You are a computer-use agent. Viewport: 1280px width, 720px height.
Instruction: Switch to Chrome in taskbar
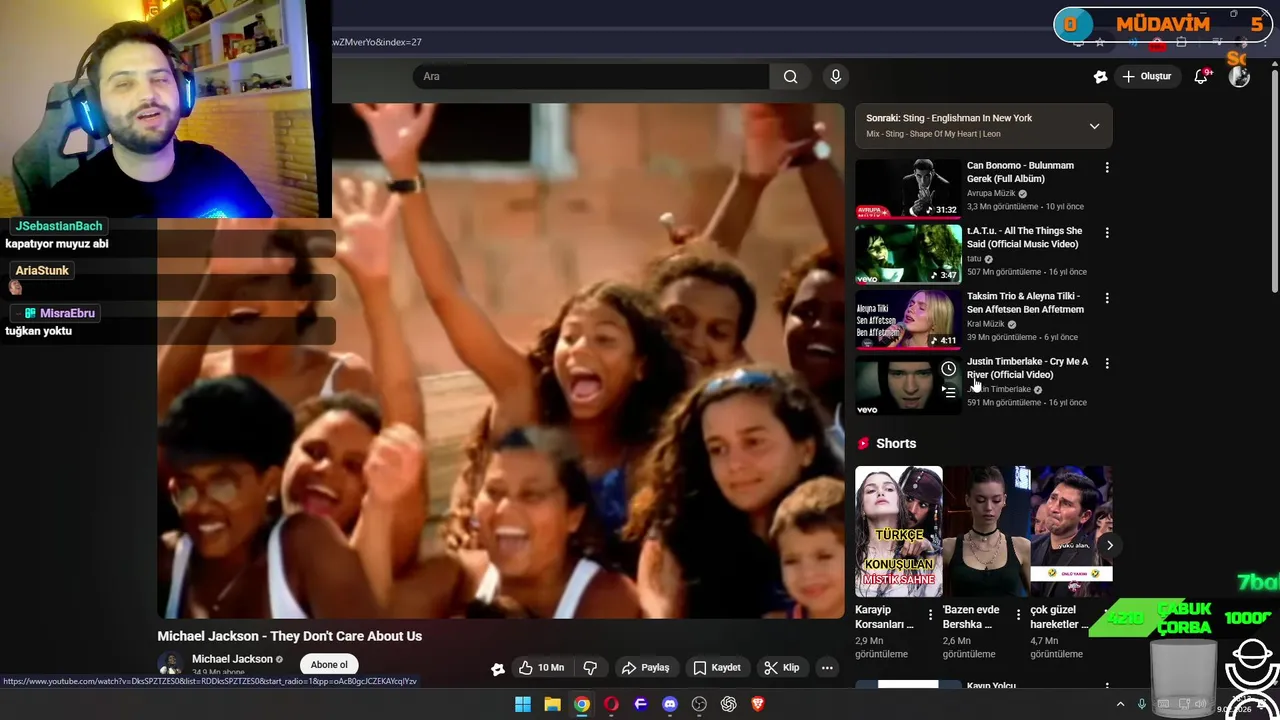click(x=582, y=704)
